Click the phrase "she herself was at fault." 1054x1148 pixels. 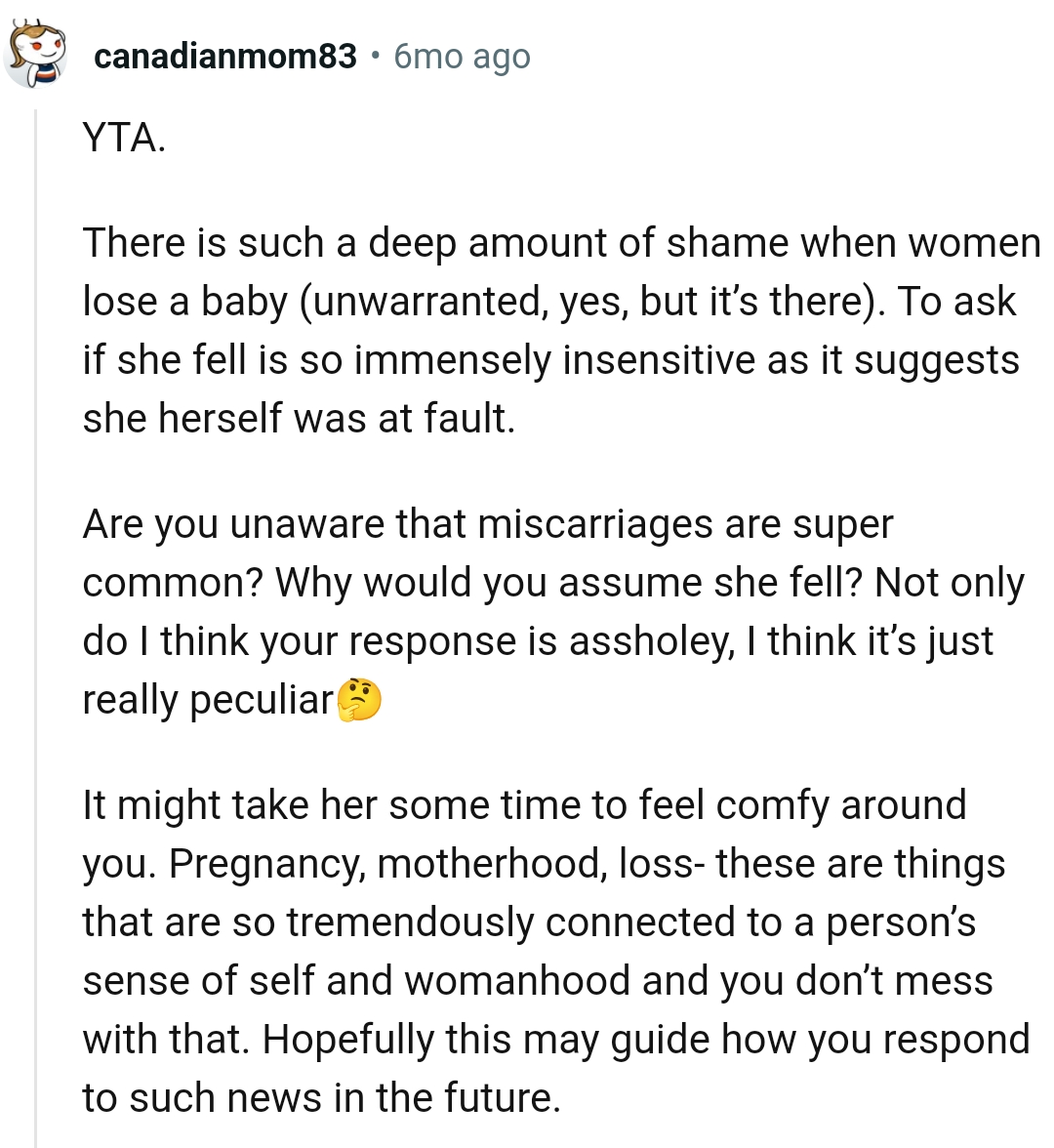click(298, 419)
